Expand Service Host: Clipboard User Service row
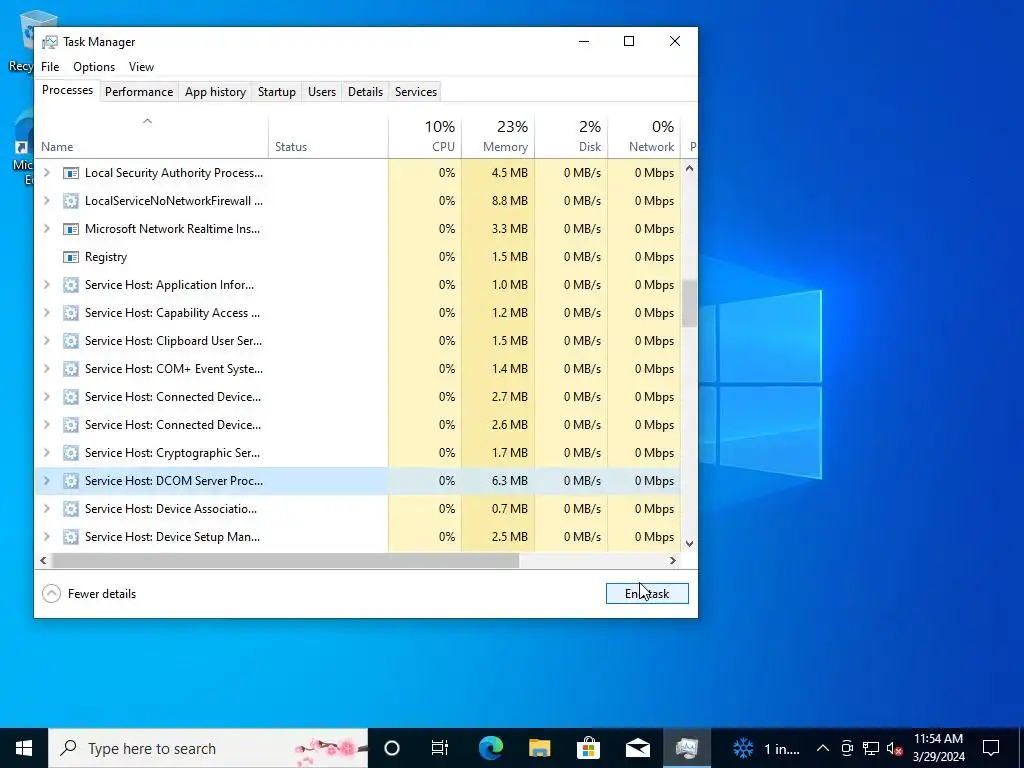Image resolution: width=1024 pixels, height=768 pixels. [46, 341]
